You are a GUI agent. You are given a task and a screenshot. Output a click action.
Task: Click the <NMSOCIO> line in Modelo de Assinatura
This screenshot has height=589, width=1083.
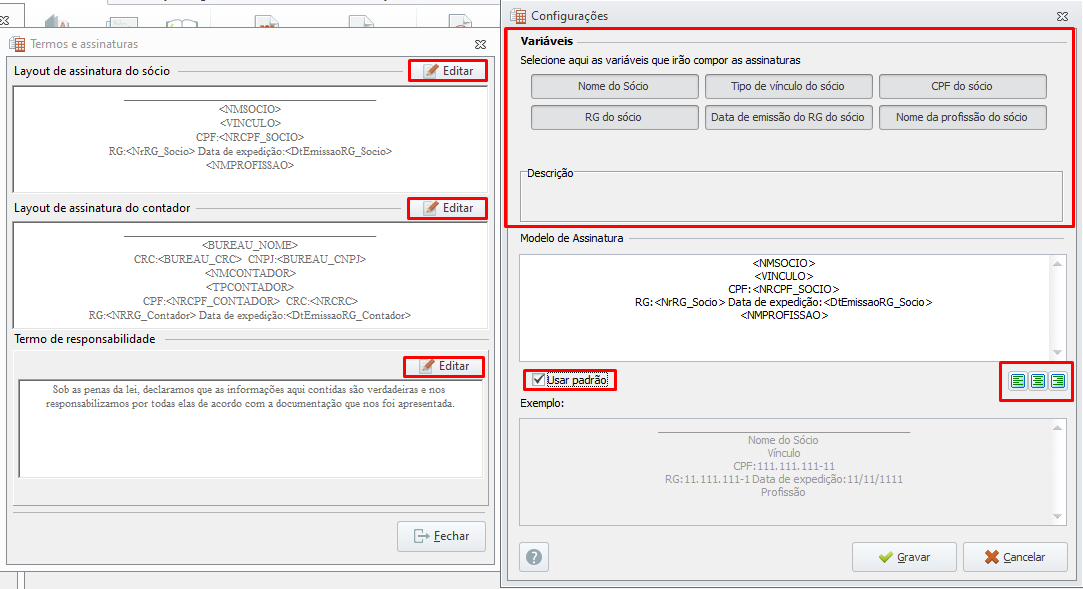click(x=783, y=263)
